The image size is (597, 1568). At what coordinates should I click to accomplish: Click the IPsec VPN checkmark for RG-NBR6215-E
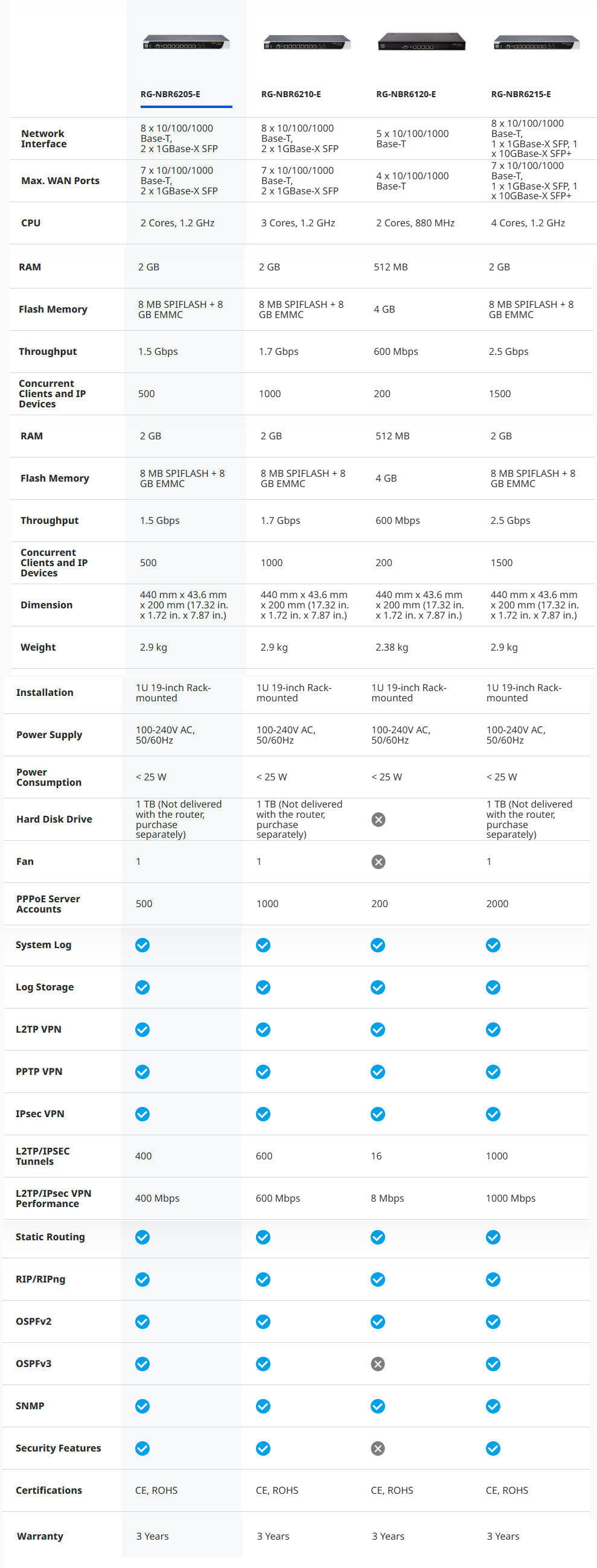(x=493, y=1114)
